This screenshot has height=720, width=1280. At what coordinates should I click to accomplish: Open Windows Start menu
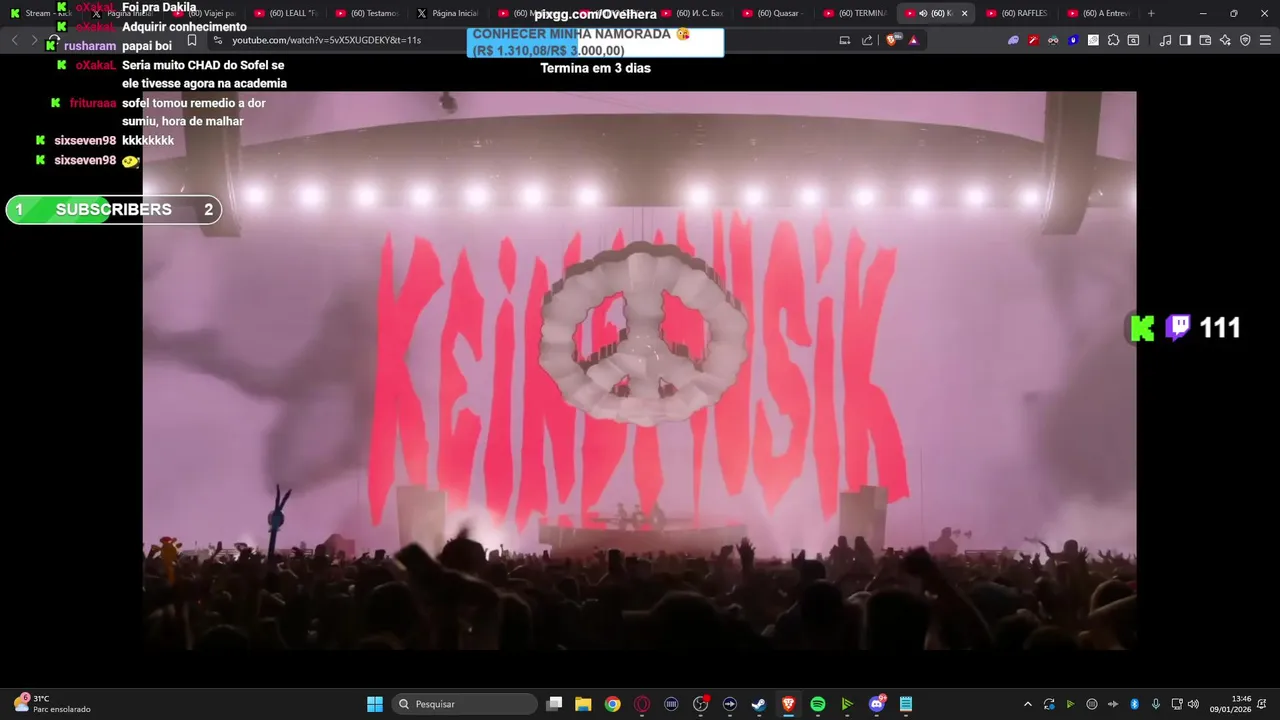[x=375, y=704]
